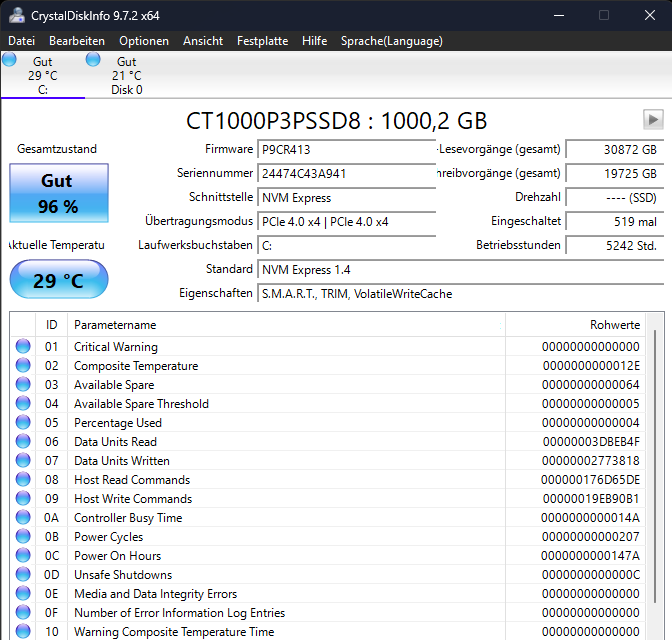Viewport: 672px width, 640px height.
Task: Click the status orb for Host Write Commands
Action: pos(23,498)
